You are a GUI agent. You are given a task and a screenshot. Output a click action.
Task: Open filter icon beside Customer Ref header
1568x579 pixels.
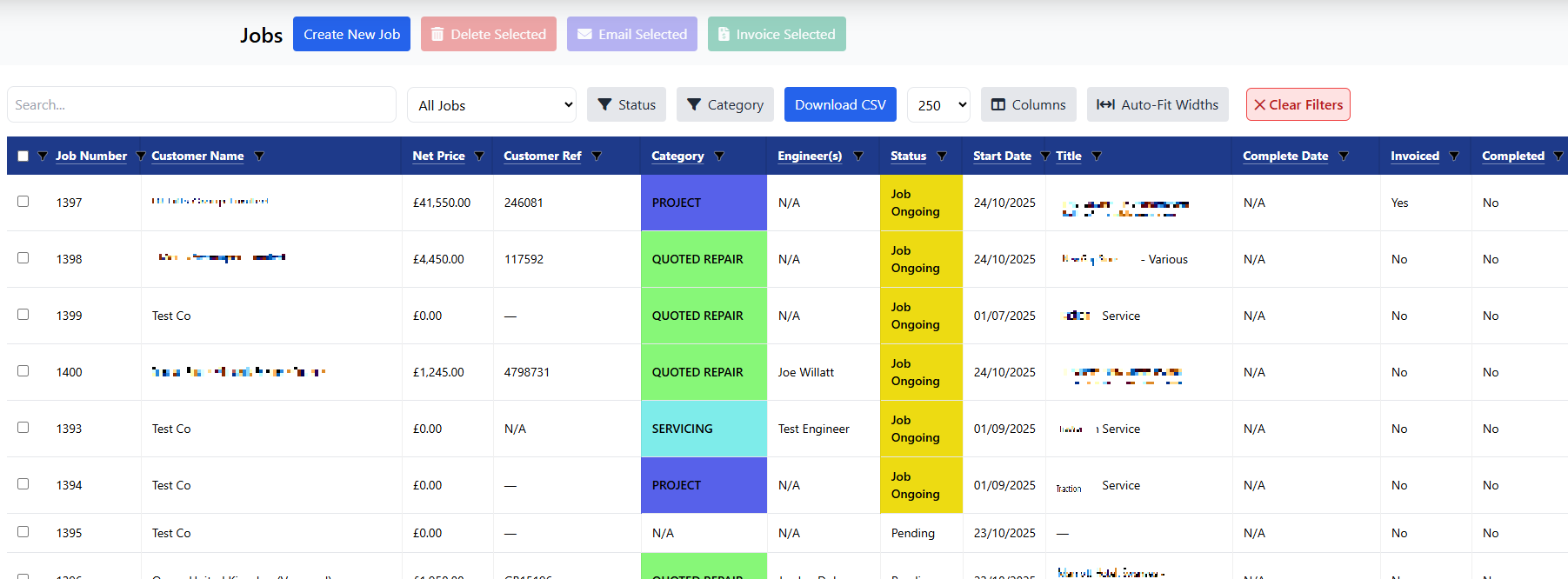pyautogui.click(x=597, y=156)
